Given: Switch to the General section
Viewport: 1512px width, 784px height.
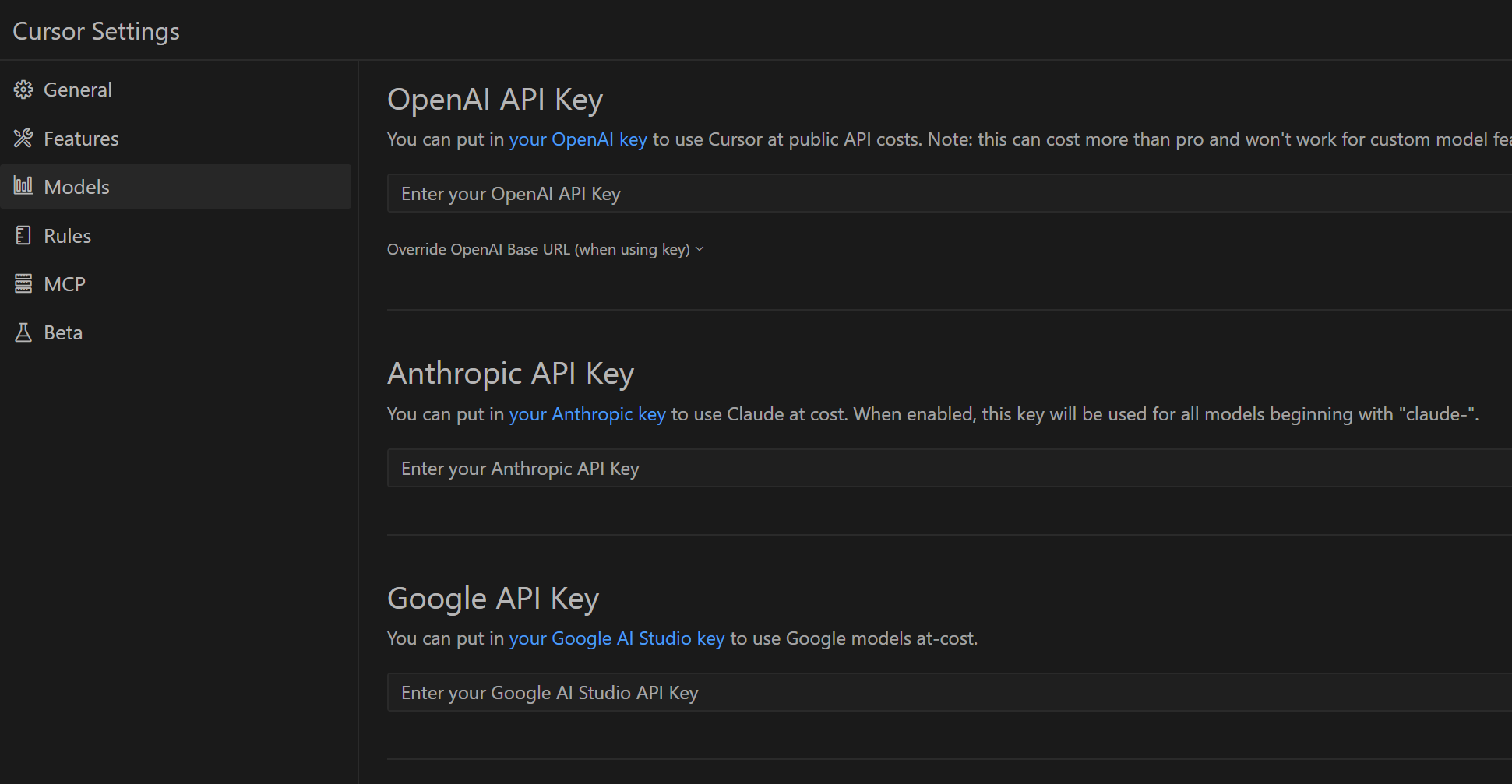Looking at the screenshot, I should pyautogui.click(x=78, y=89).
